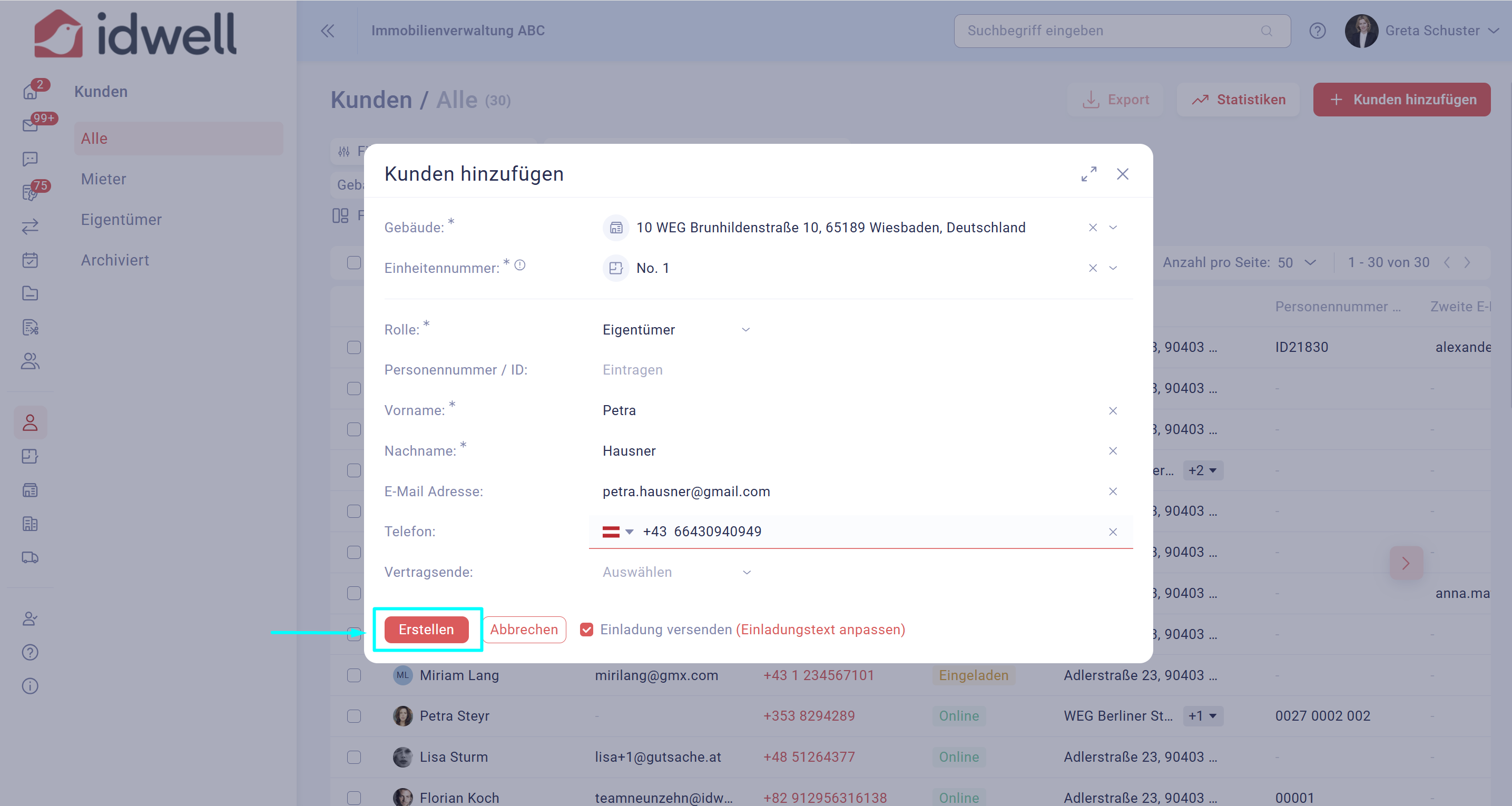
Task: Clear the Einheitennummer value No. 1
Action: [1092, 268]
